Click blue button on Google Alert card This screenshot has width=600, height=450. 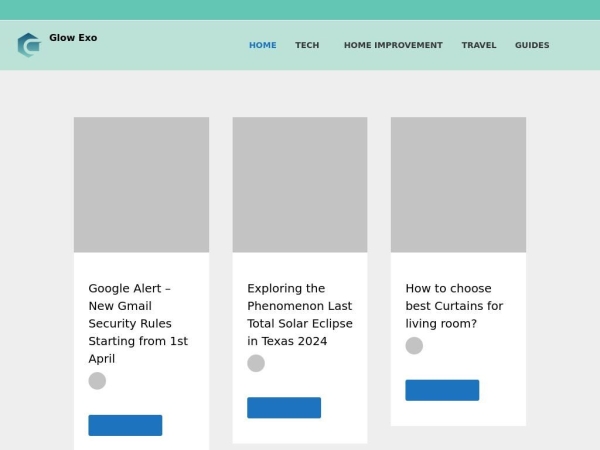pos(125,425)
